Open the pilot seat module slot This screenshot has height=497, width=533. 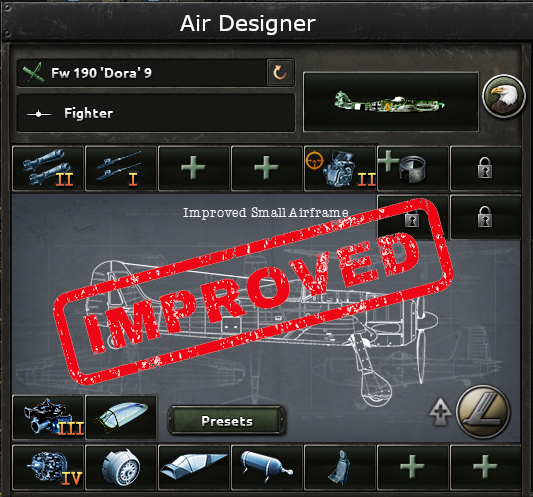(x=340, y=467)
